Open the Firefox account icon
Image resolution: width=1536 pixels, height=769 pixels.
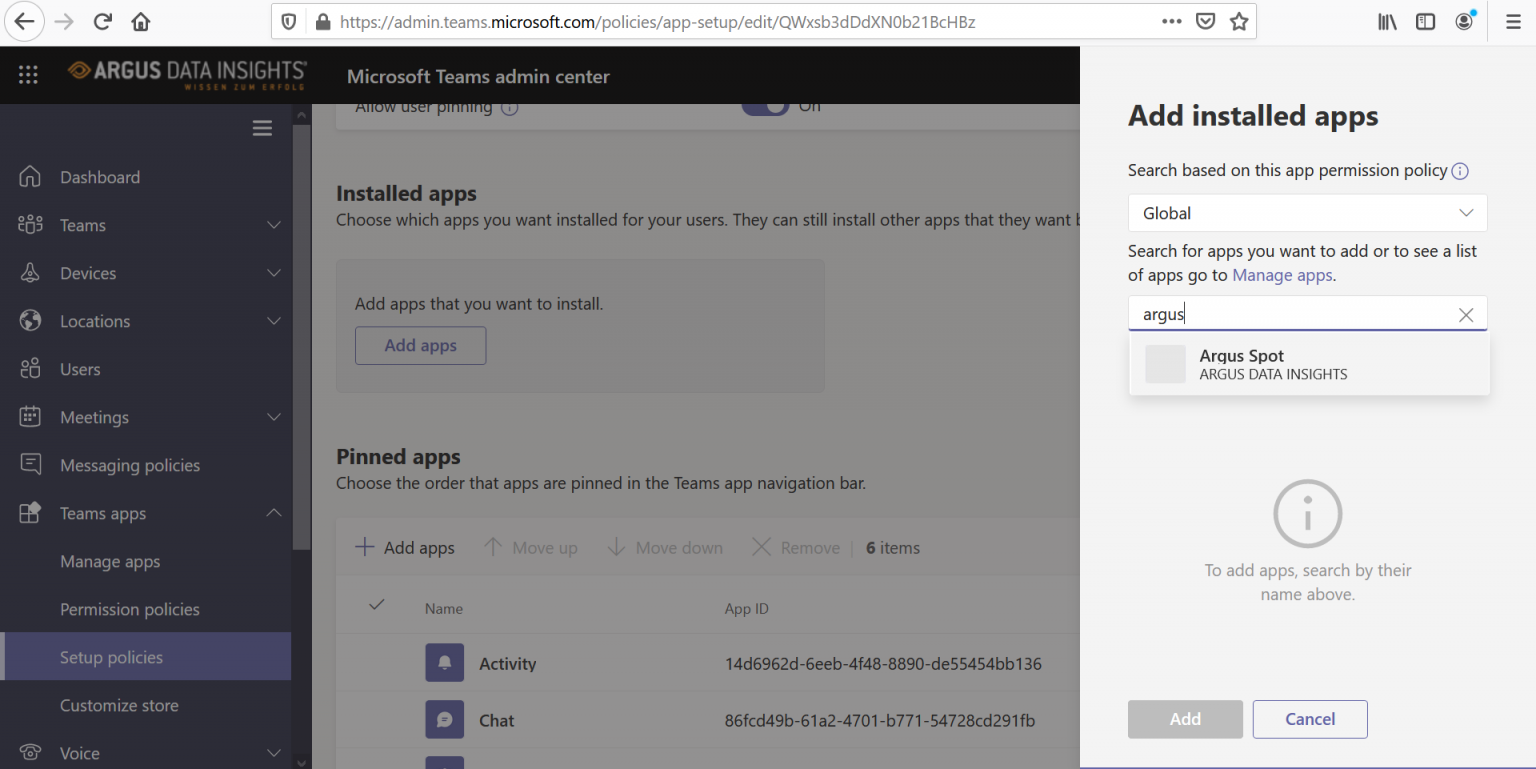[1465, 21]
